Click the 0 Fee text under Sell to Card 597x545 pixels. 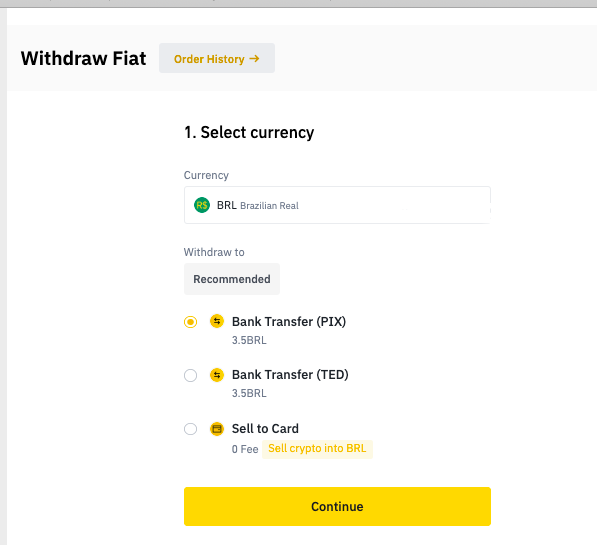pyautogui.click(x=245, y=449)
